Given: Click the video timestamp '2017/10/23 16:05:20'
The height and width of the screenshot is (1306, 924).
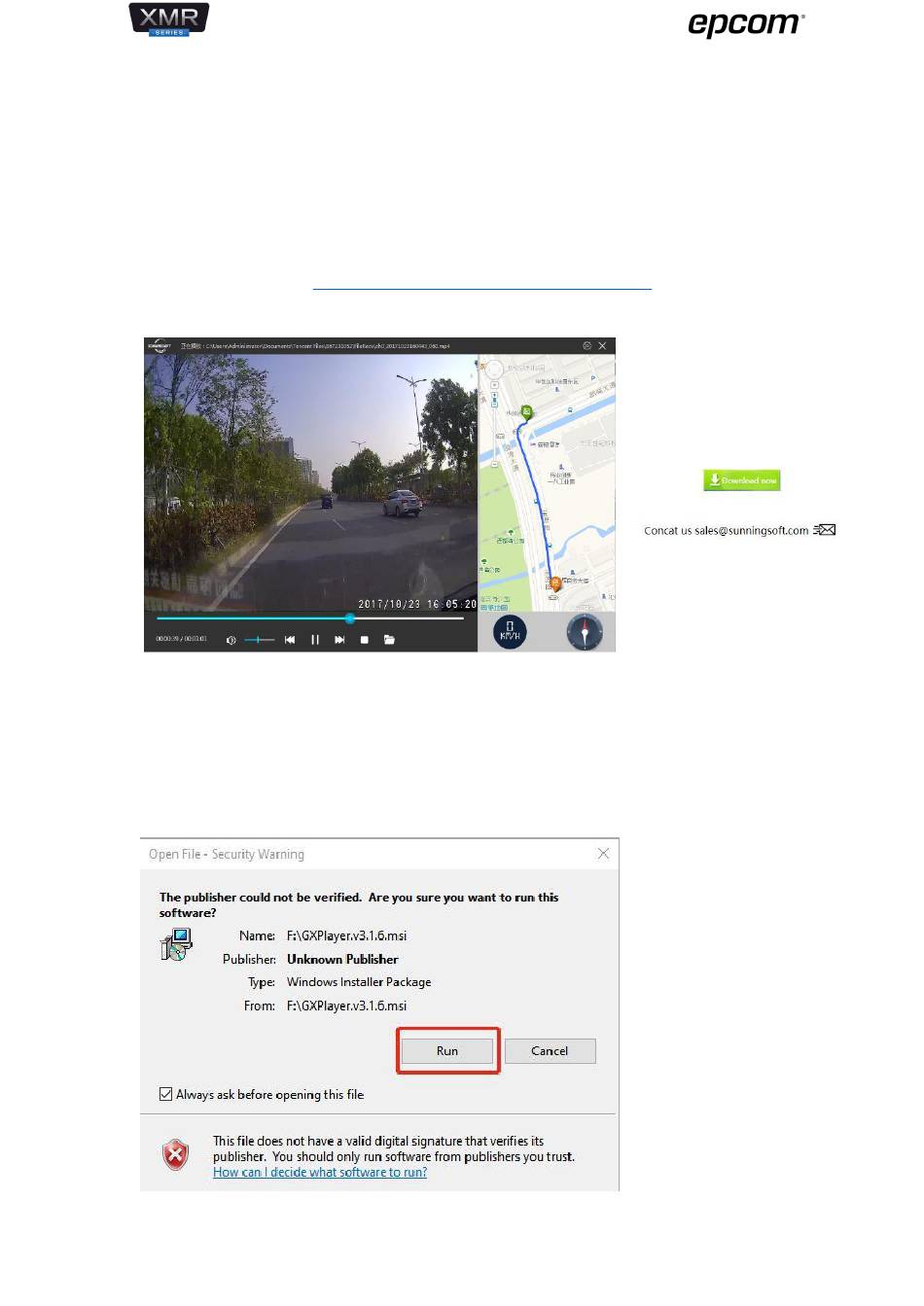Looking at the screenshot, I should [x=417, y=604].
